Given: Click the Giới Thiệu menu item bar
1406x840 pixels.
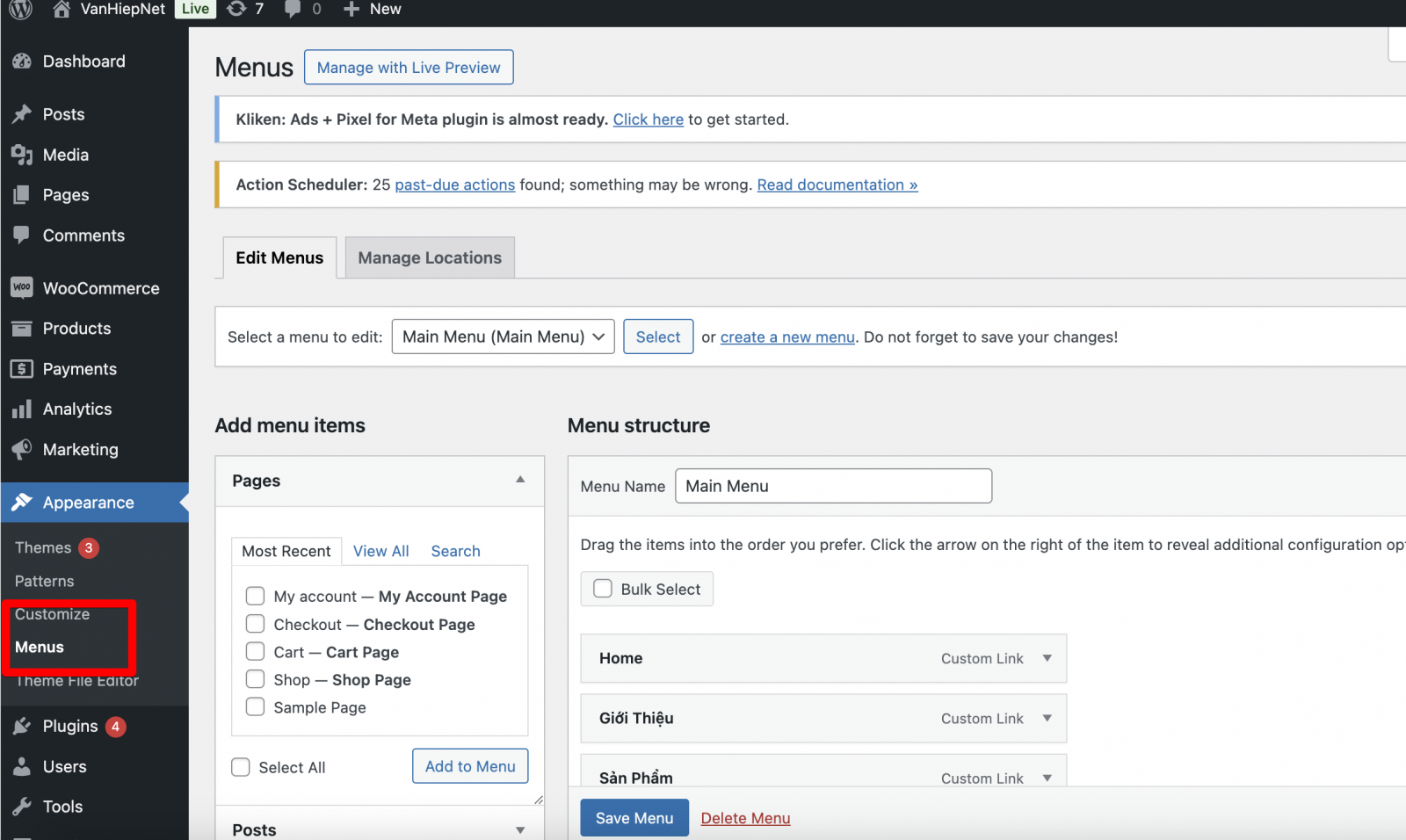Looking at the screenshot, I should coord(823,718).
